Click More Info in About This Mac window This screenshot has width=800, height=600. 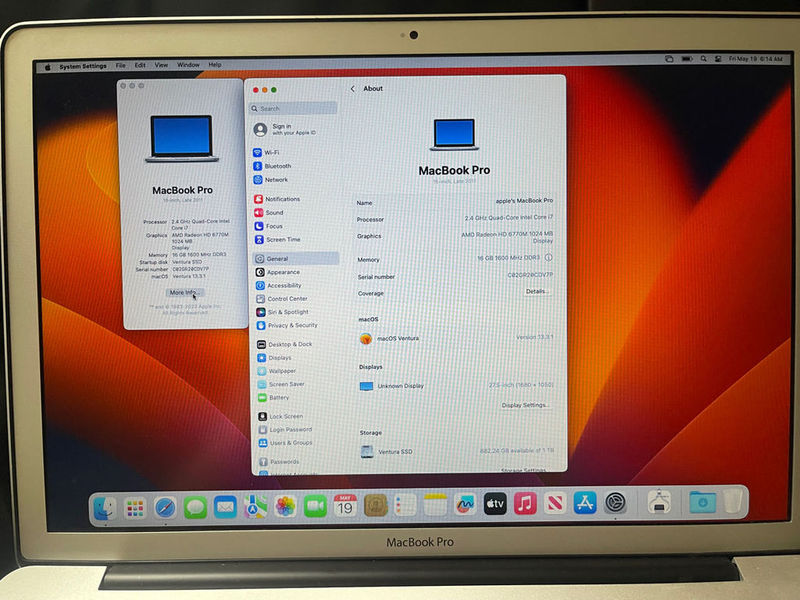click(x=184, y=292)
